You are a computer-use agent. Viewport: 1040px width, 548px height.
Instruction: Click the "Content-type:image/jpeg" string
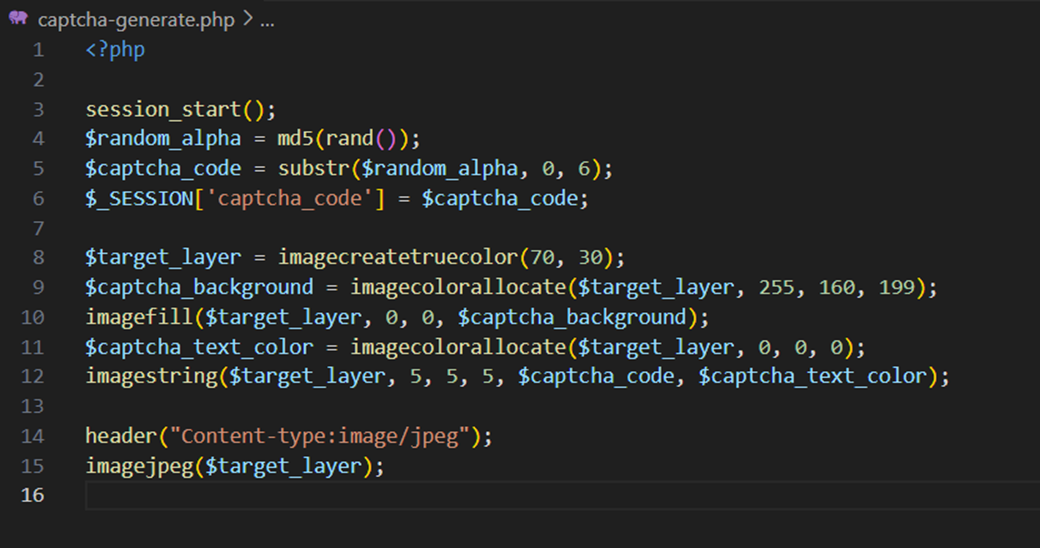point(320,436)
